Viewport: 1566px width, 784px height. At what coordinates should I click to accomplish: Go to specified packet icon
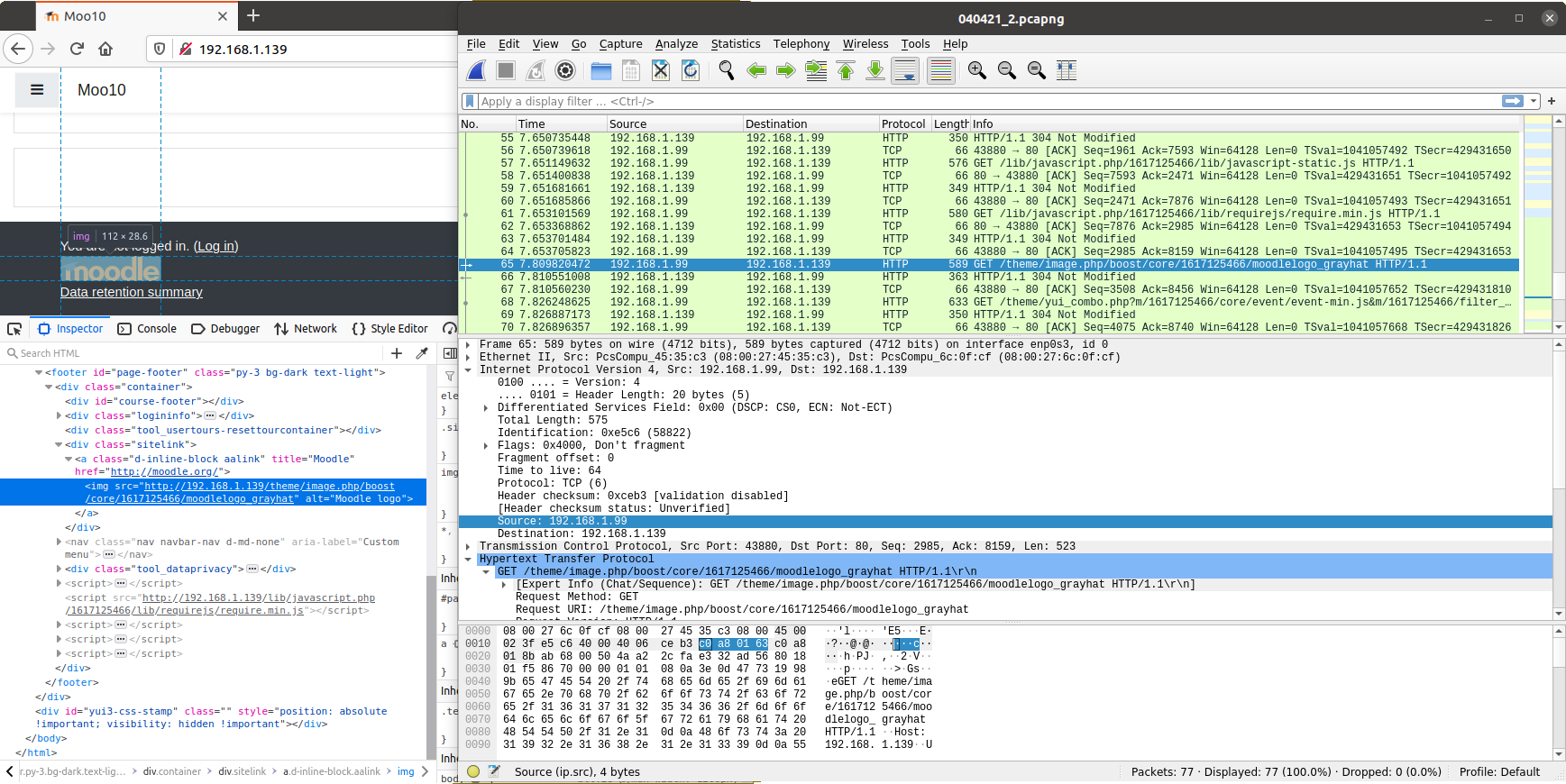pyautogui.click(x=816, y=70)
